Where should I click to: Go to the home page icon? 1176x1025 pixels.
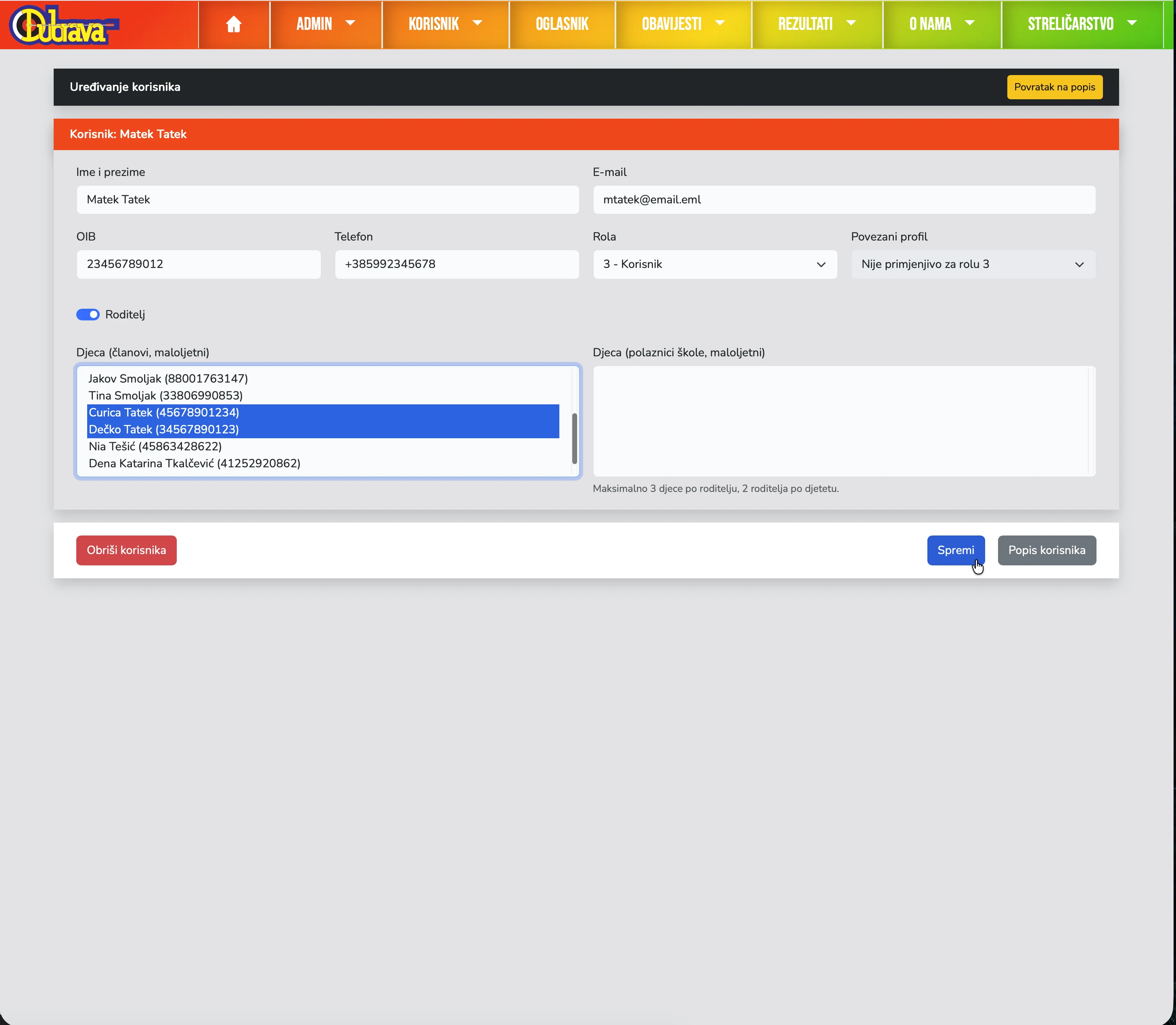[x=233, y=24]
